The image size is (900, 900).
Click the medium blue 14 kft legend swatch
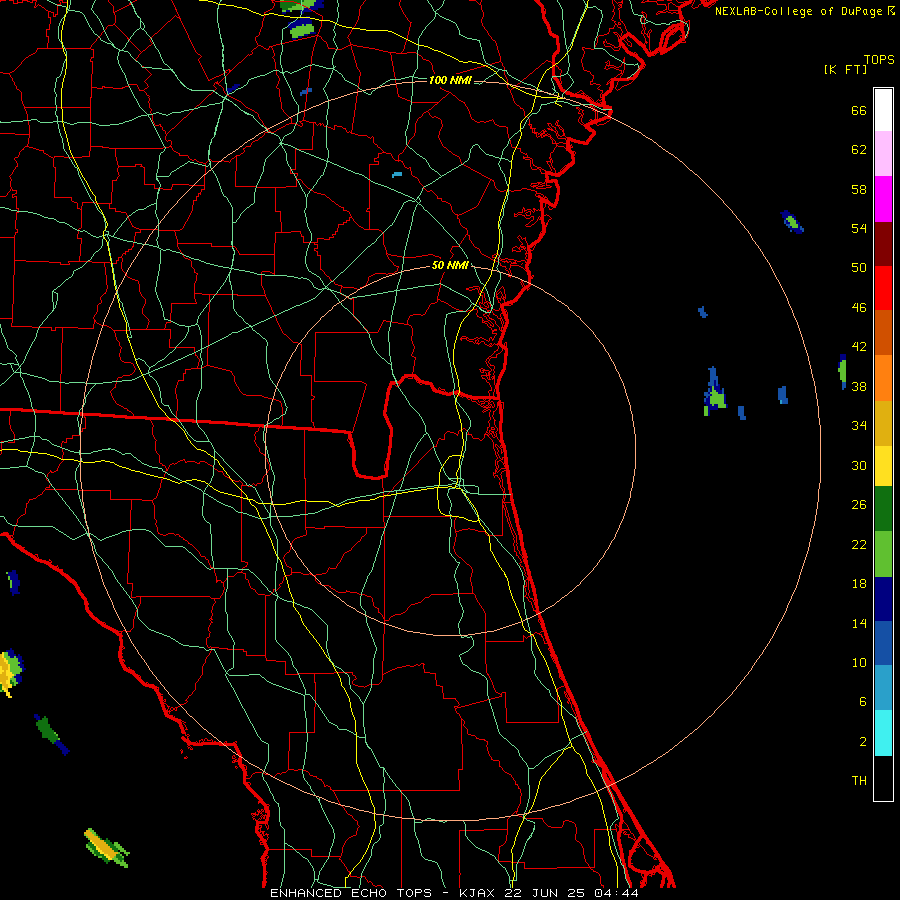(883, 643)
